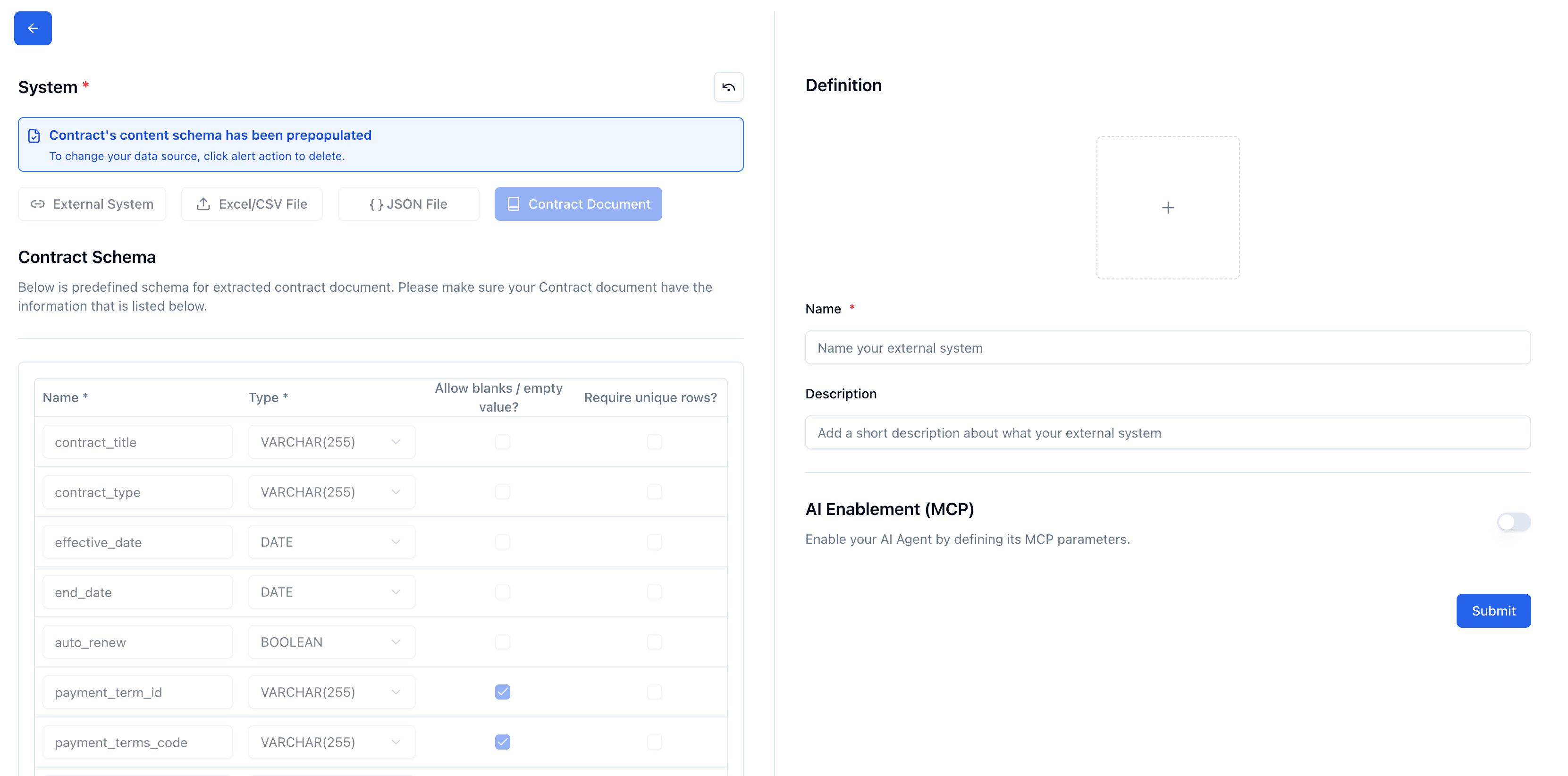Screen dimensions: 1568x776
Task: Click the blue back arrow button
Action: pyautogui.click(x=33, y=28)
